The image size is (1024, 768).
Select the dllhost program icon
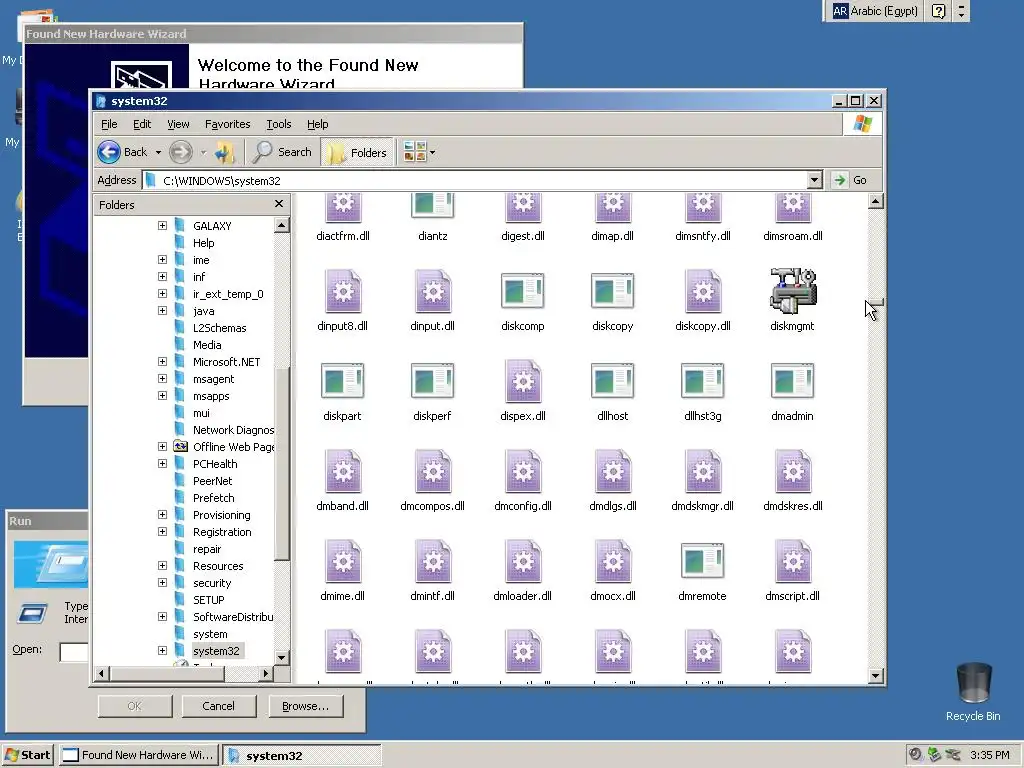613,381
